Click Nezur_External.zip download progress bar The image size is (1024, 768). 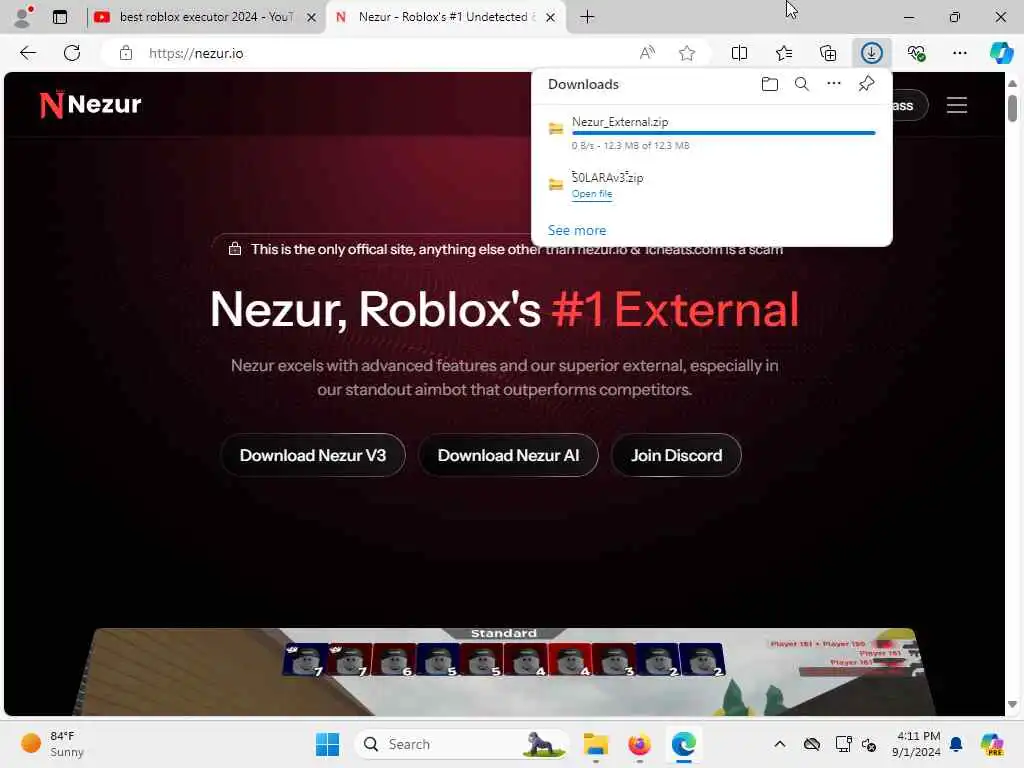click(723, 133)
